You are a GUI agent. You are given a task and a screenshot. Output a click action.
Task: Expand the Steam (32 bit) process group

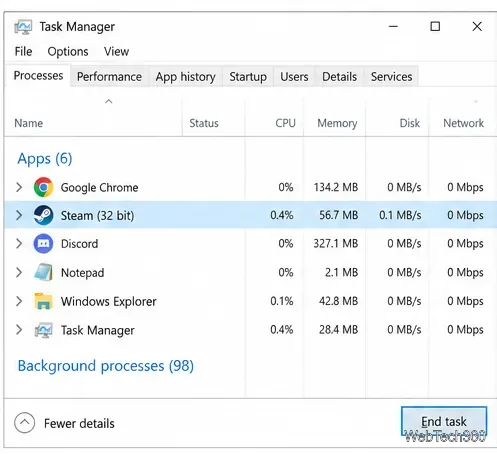[x=19, y=215]
